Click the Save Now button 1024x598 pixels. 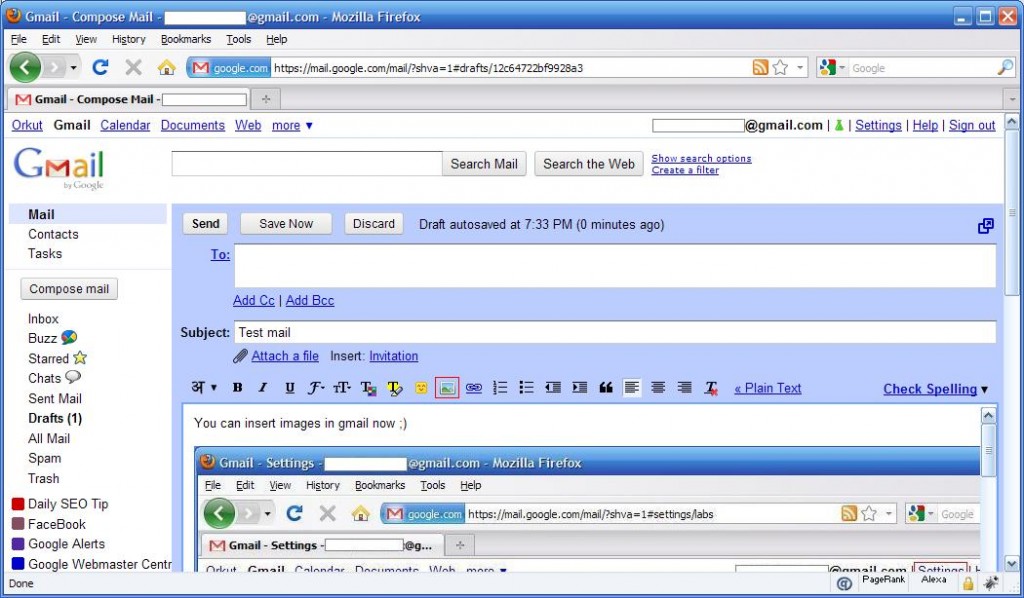[286, 224]
